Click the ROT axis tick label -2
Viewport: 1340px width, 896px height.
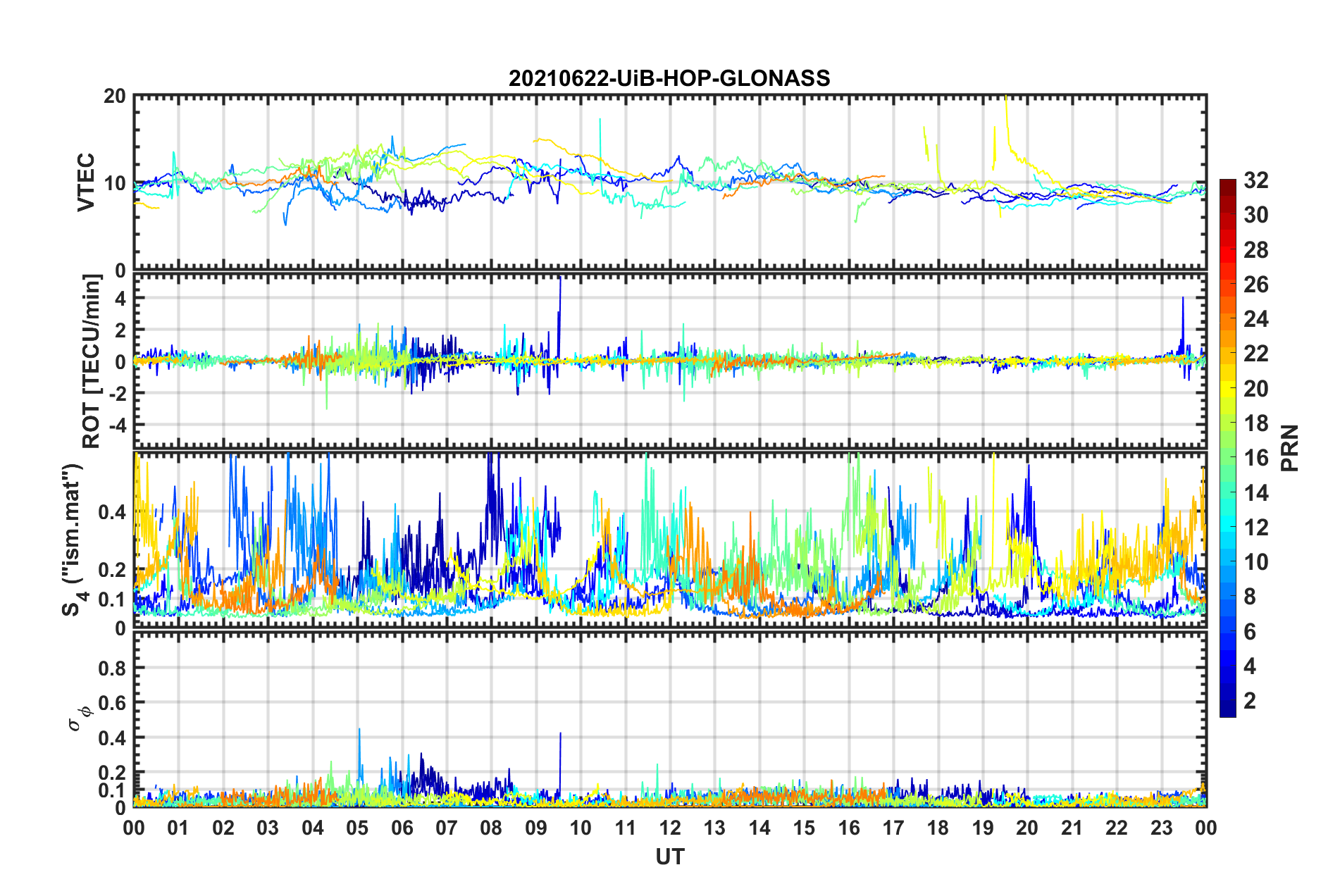click(x=117, y=394)
